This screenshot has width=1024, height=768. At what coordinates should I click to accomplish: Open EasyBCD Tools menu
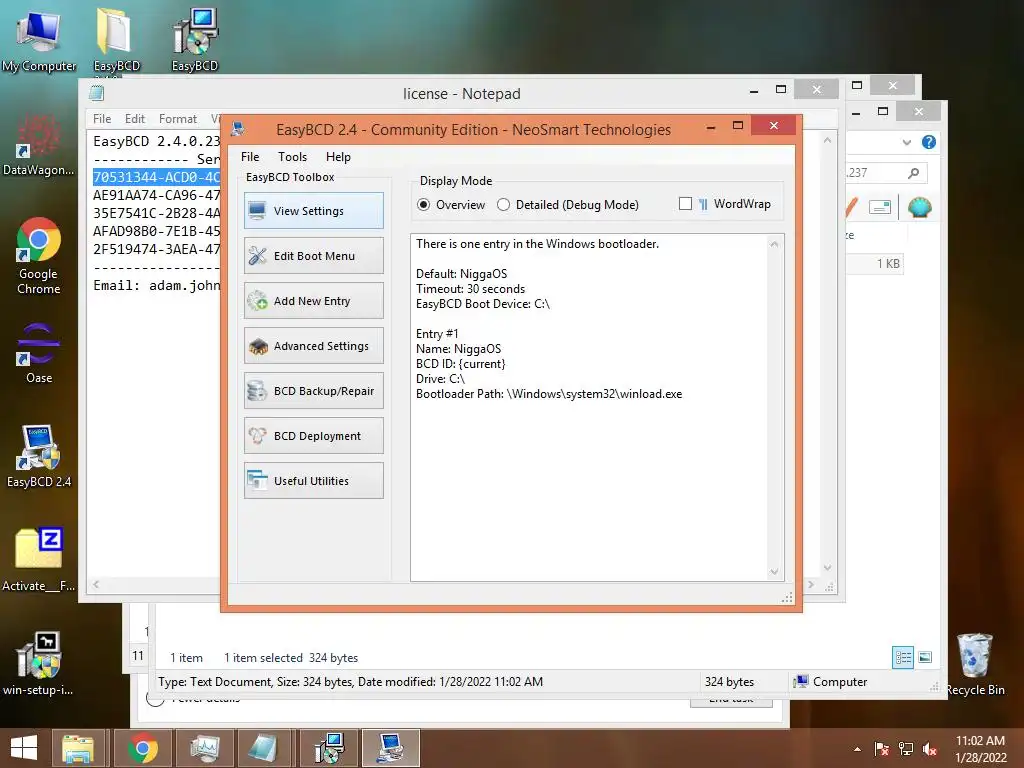click(x=292, y=157)
